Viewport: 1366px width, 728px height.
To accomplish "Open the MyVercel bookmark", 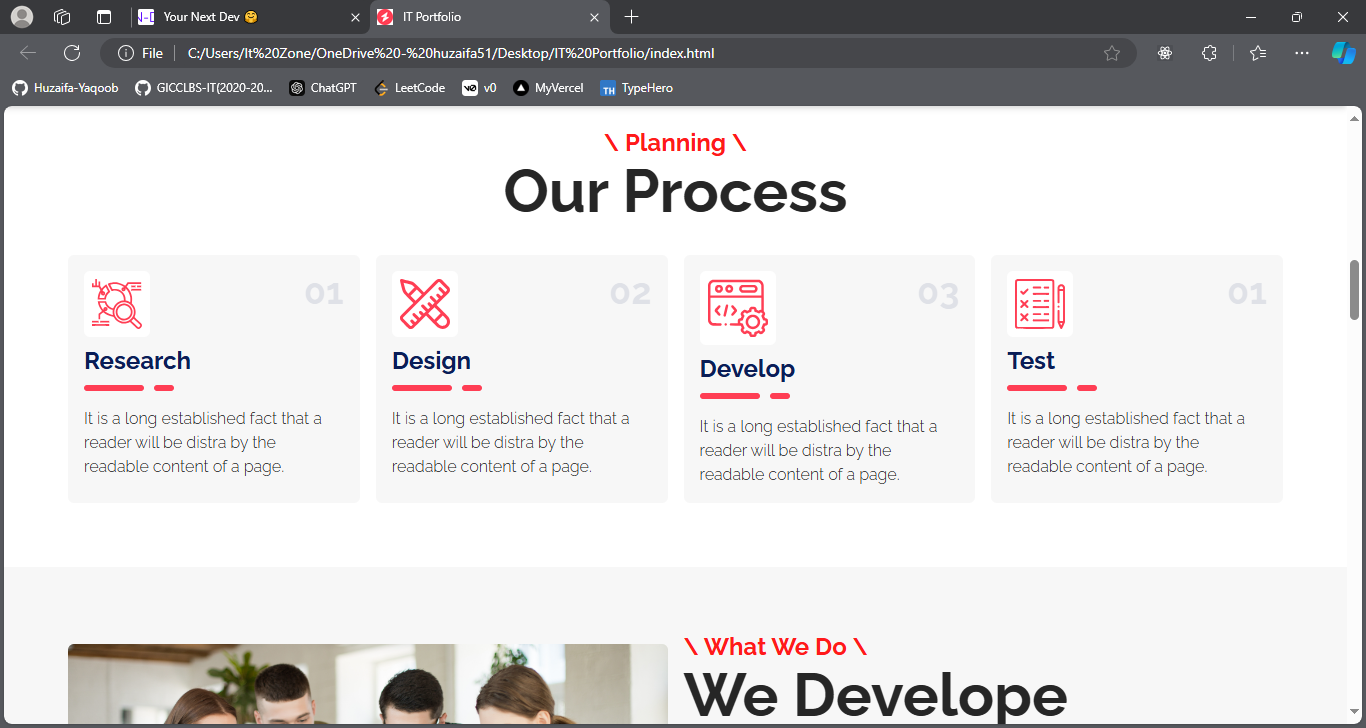I will point(548,88).
